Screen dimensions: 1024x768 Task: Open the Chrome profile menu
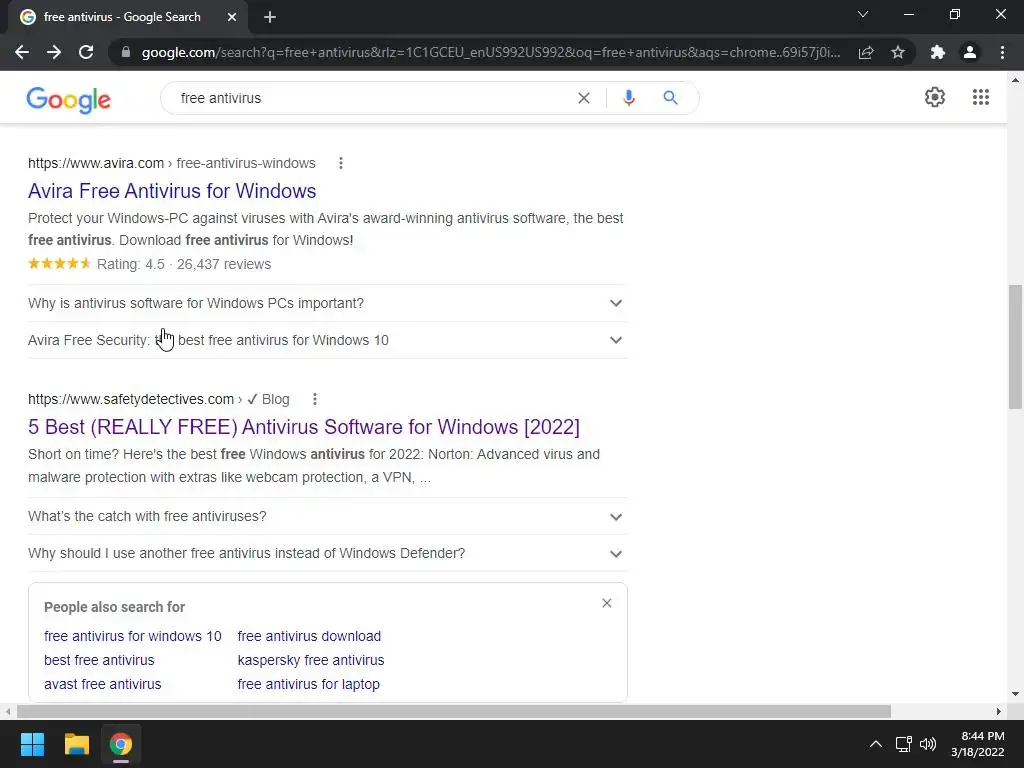(x=970, y=52)
